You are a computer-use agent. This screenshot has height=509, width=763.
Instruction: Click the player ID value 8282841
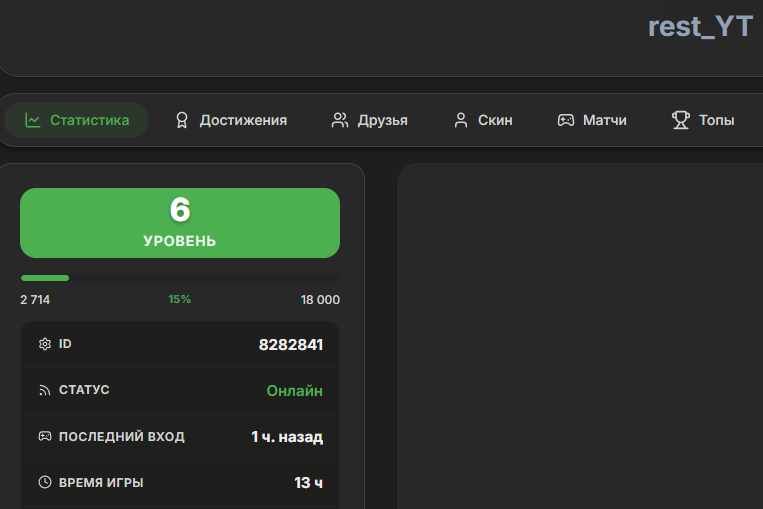click(291, 345)
